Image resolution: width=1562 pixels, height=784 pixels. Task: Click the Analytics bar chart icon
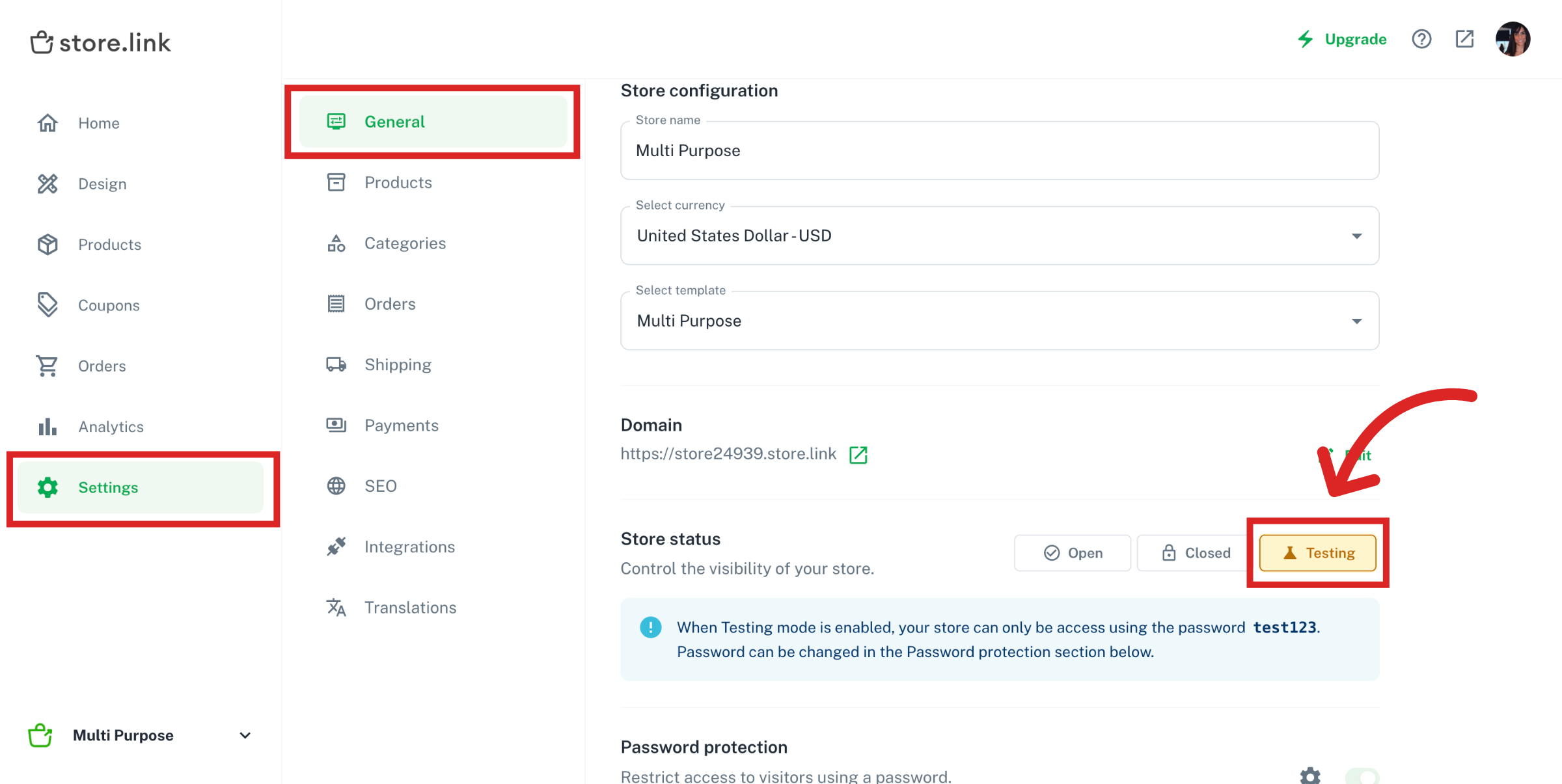pyautogui.click(x=48, y=426)
